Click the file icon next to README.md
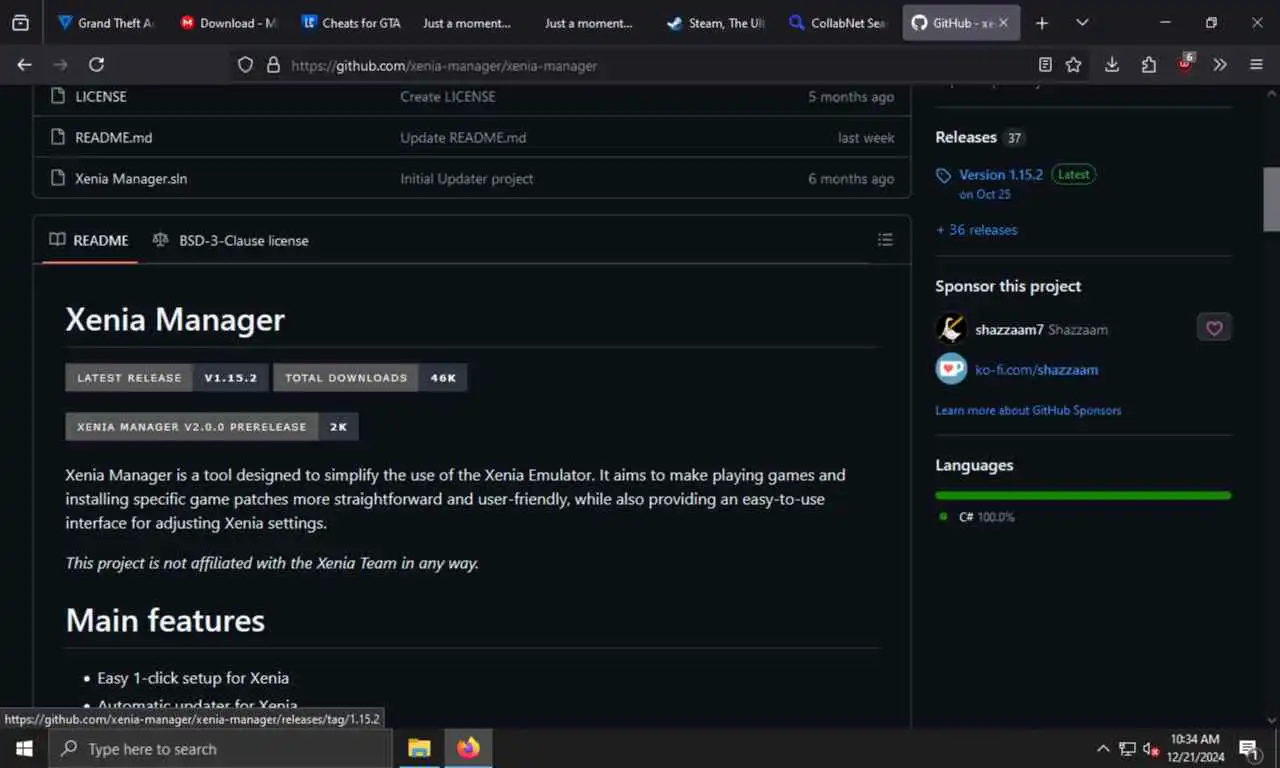Viewport: 1280px width, 768px height. point(57,137)
